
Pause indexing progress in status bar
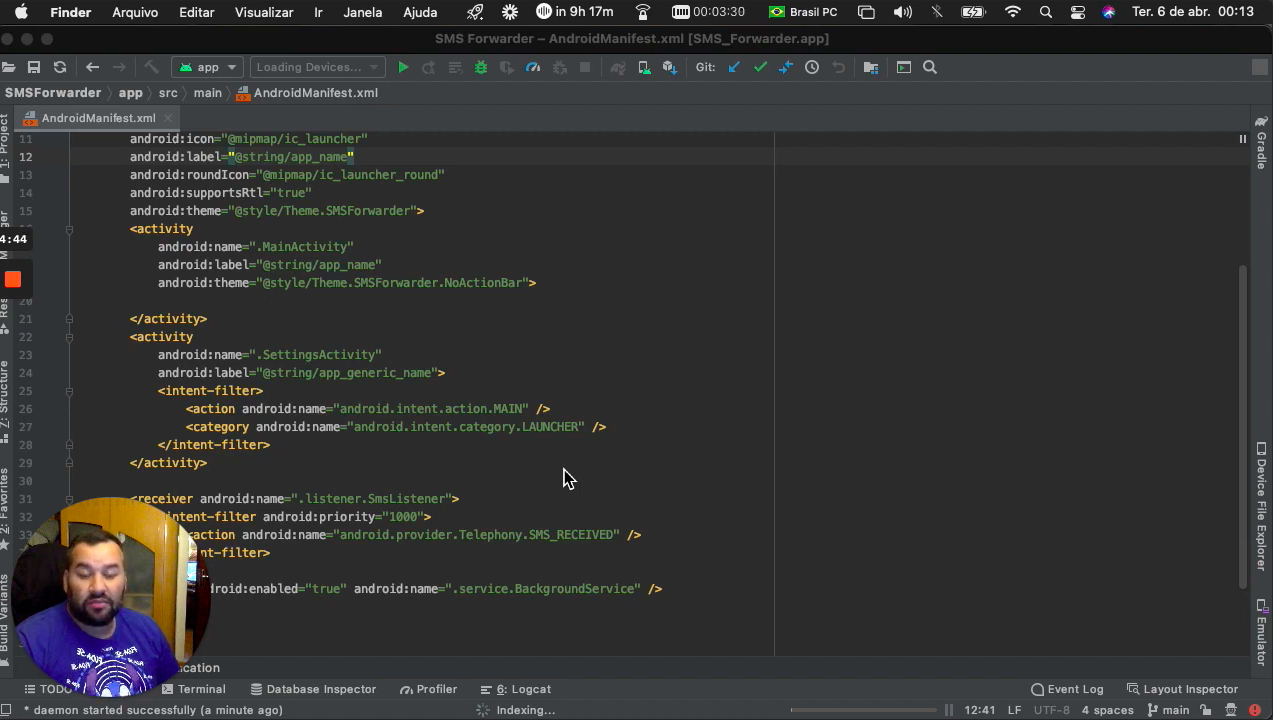pos(949,710)
